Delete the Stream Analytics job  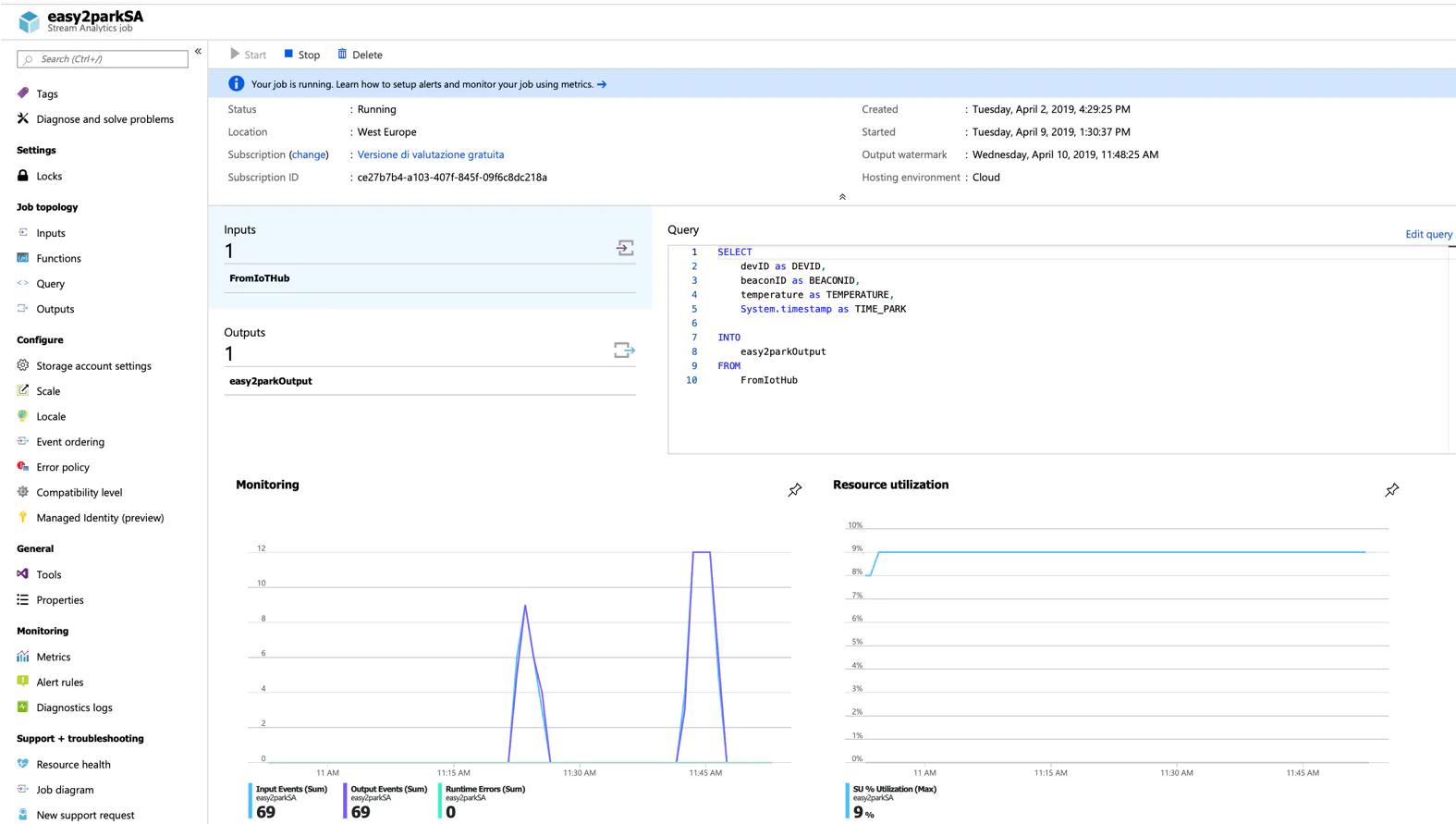point(360,55)
